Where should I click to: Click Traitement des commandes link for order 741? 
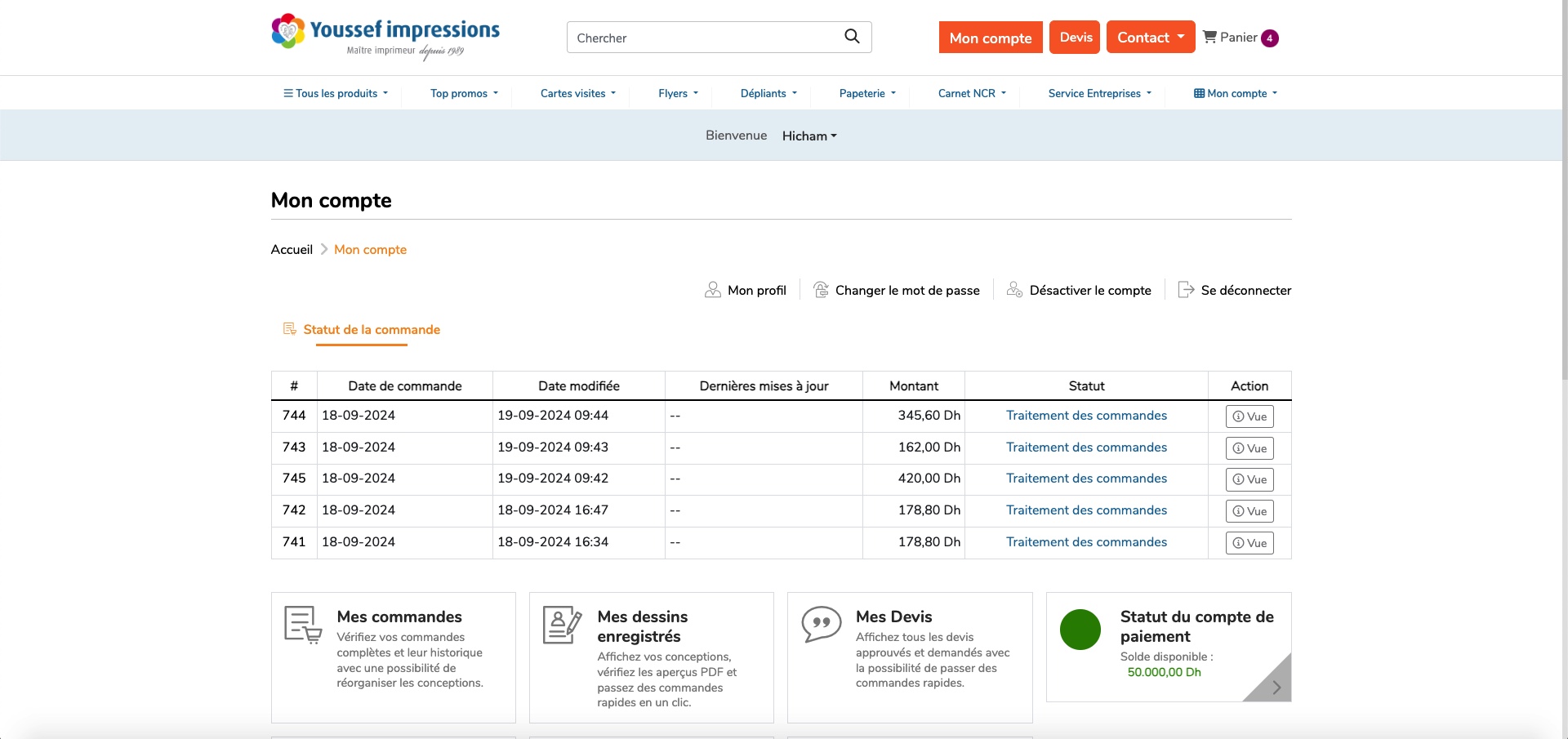(x=1085, y=542)
